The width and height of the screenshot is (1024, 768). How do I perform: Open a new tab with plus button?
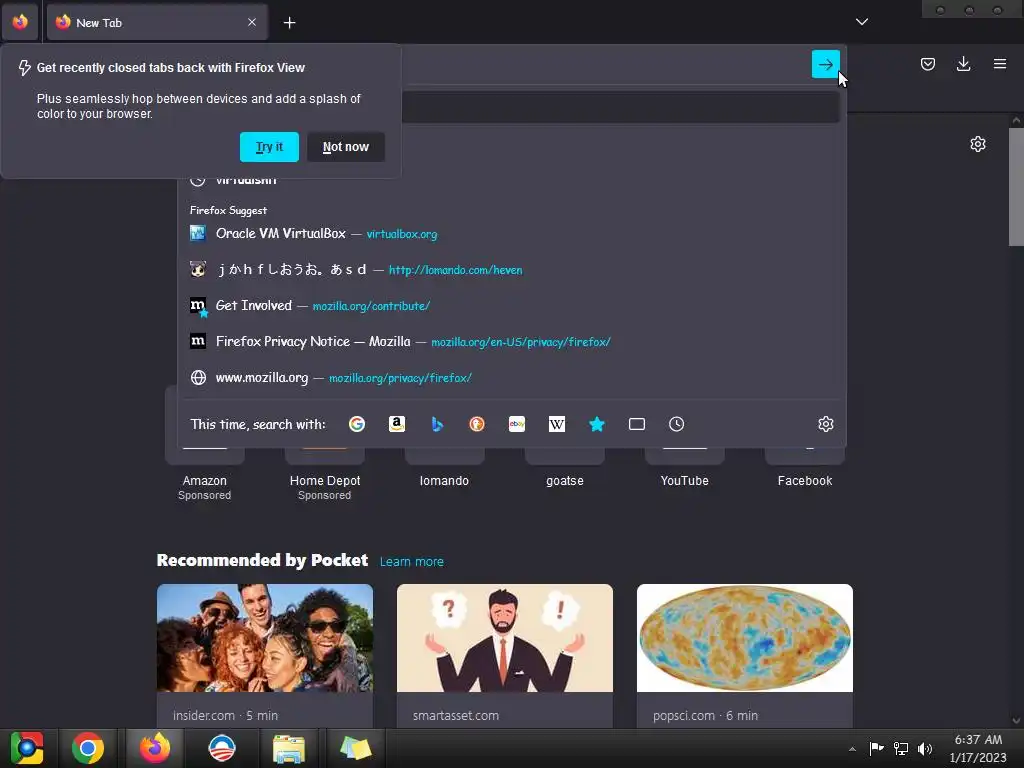pos(289,23)
